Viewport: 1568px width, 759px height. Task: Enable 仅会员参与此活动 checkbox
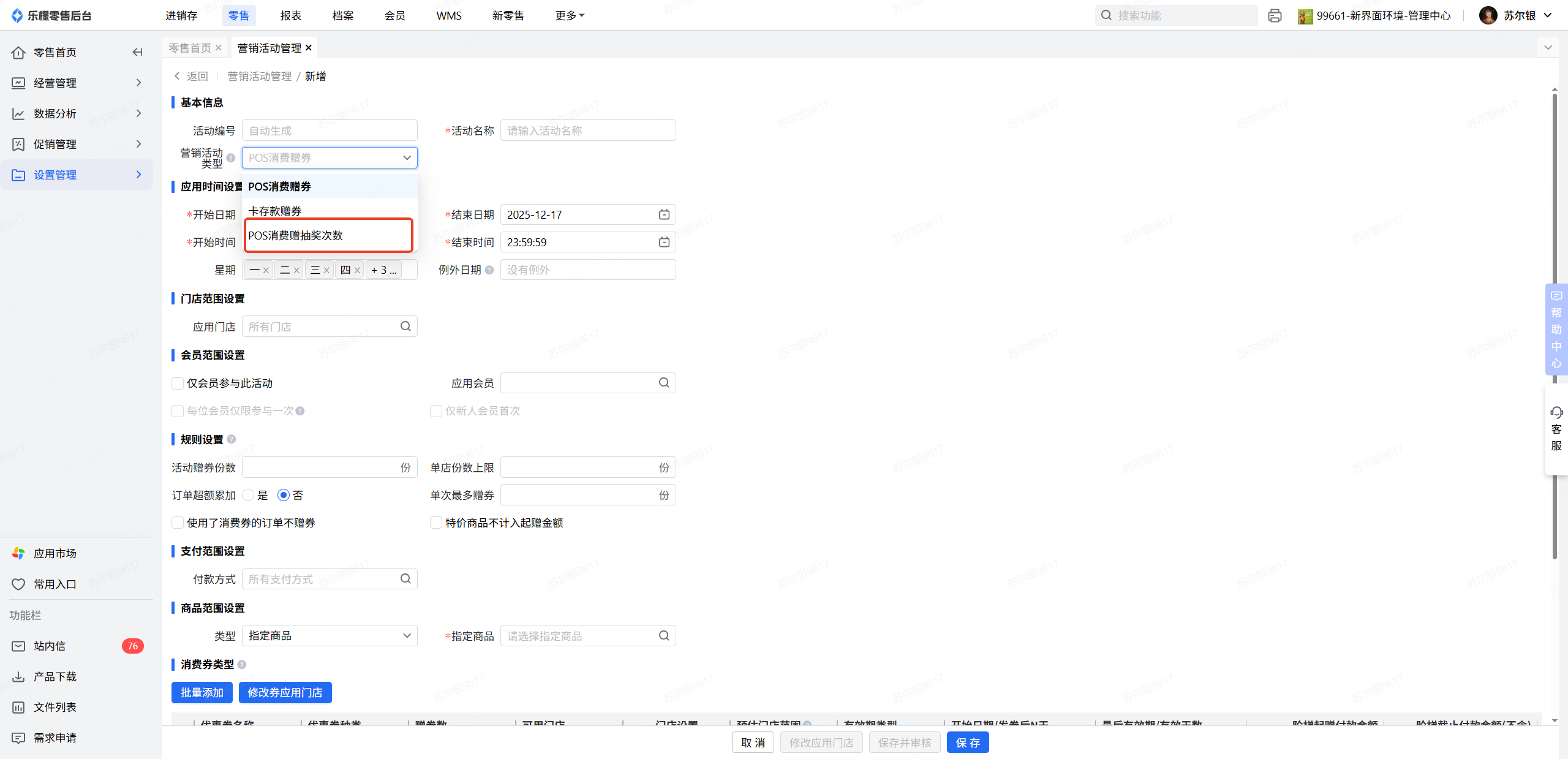(178, 383)
